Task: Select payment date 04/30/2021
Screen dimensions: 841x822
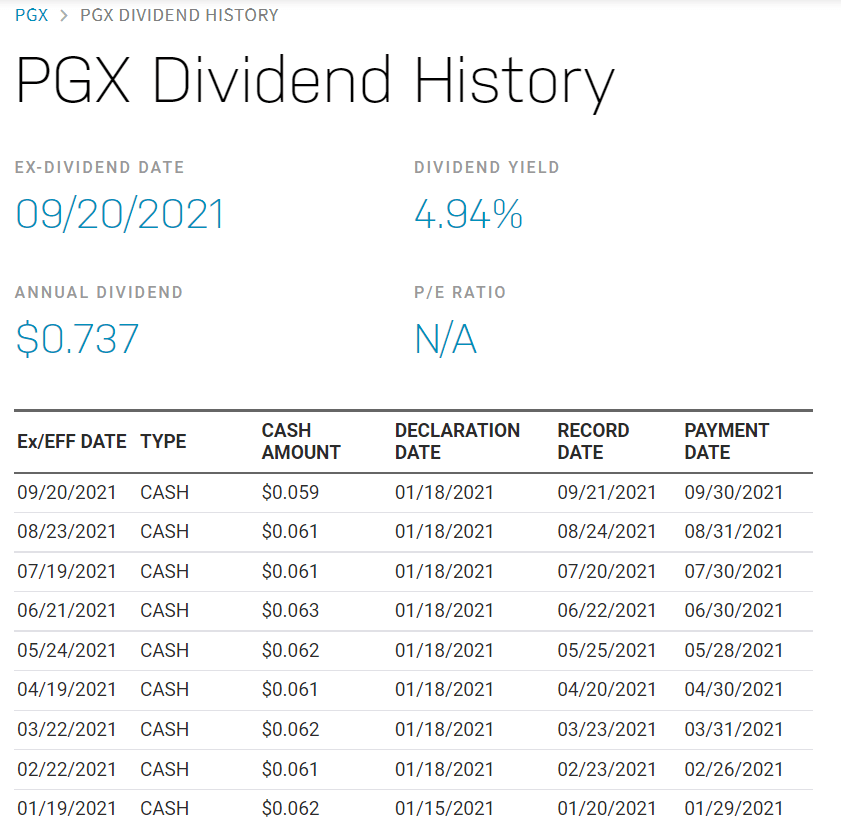Action: [734, 689]
